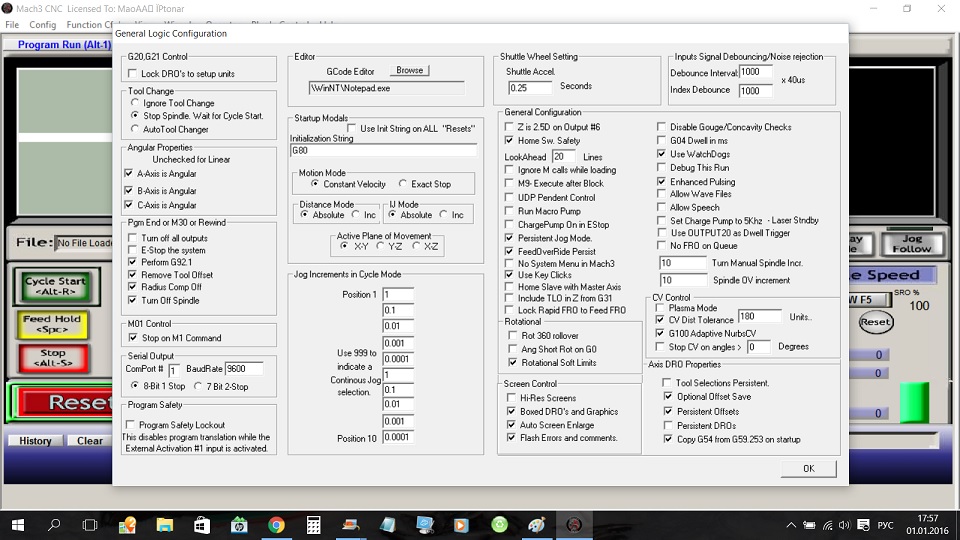Open Paint palette app on the taskbar
Viewport: 960px width, 540px height.
point(537,525)
